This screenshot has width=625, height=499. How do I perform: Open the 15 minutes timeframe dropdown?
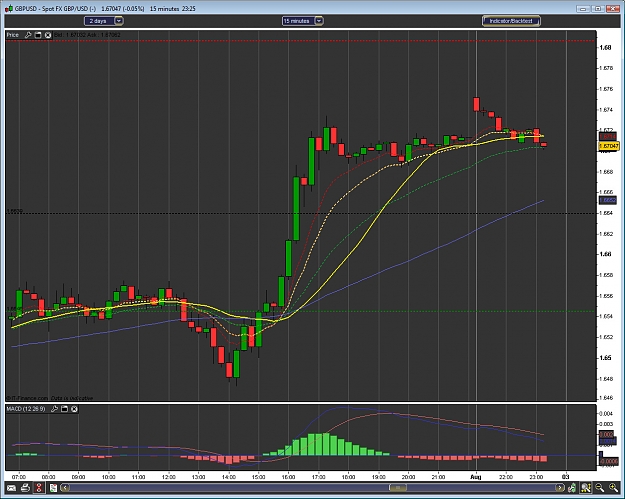tap(302, 21)
